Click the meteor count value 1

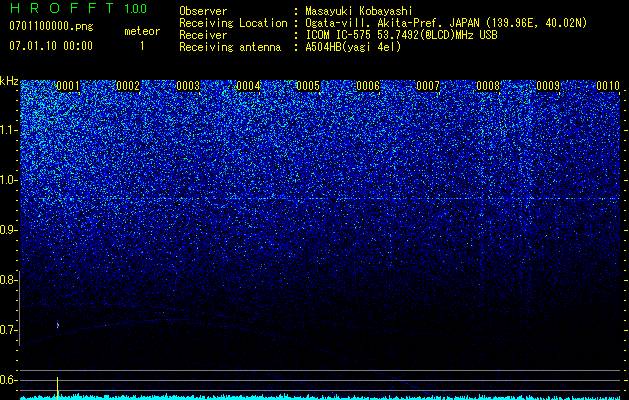tap(142, 46)
